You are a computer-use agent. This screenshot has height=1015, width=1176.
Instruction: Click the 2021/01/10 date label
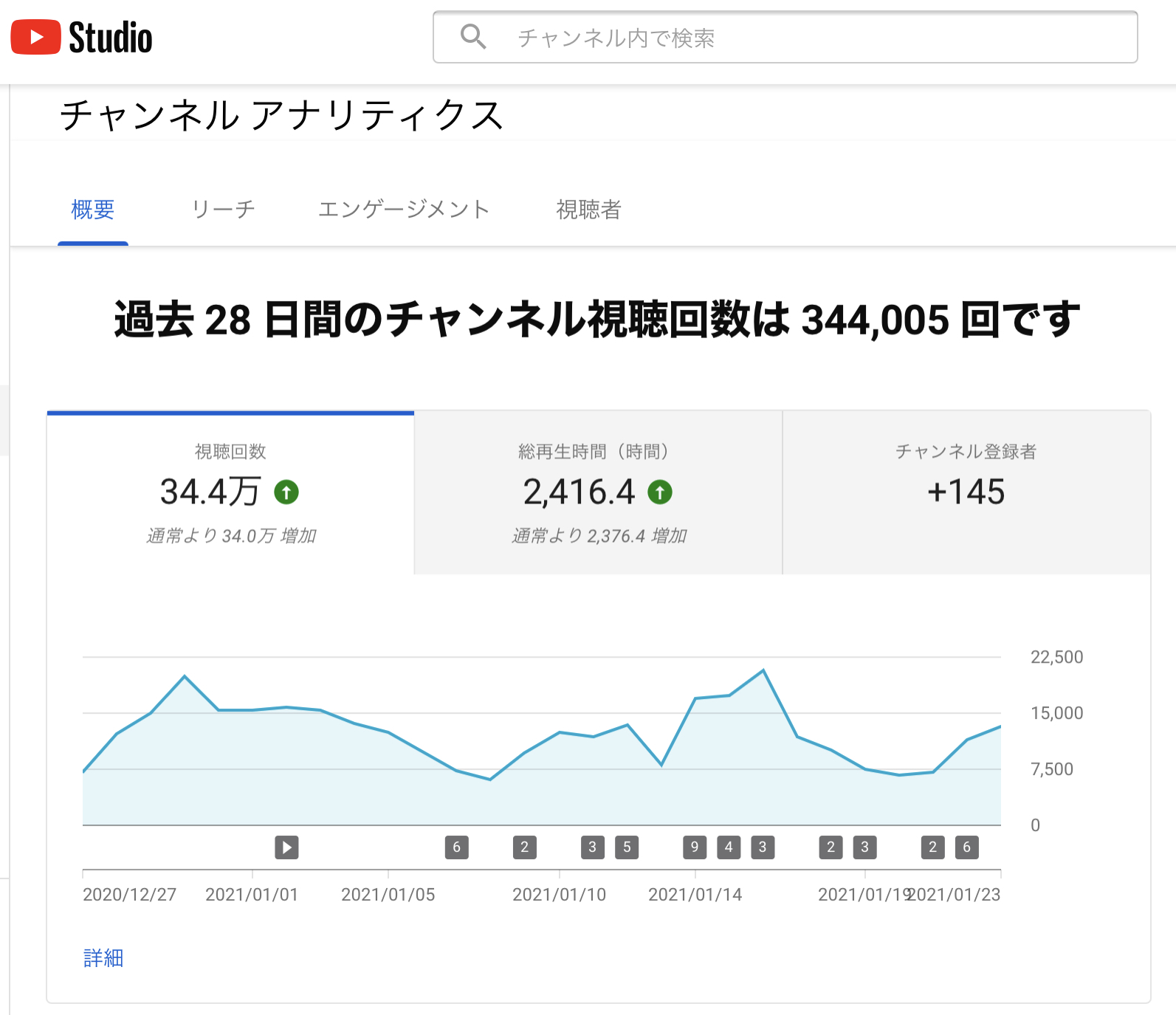pyautogui.click(x=560, y=895)
